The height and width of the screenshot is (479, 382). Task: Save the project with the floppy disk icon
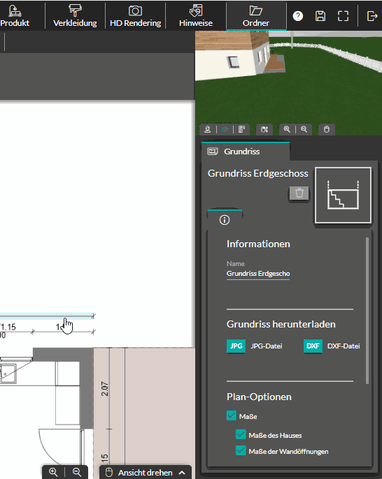(320, 16)
